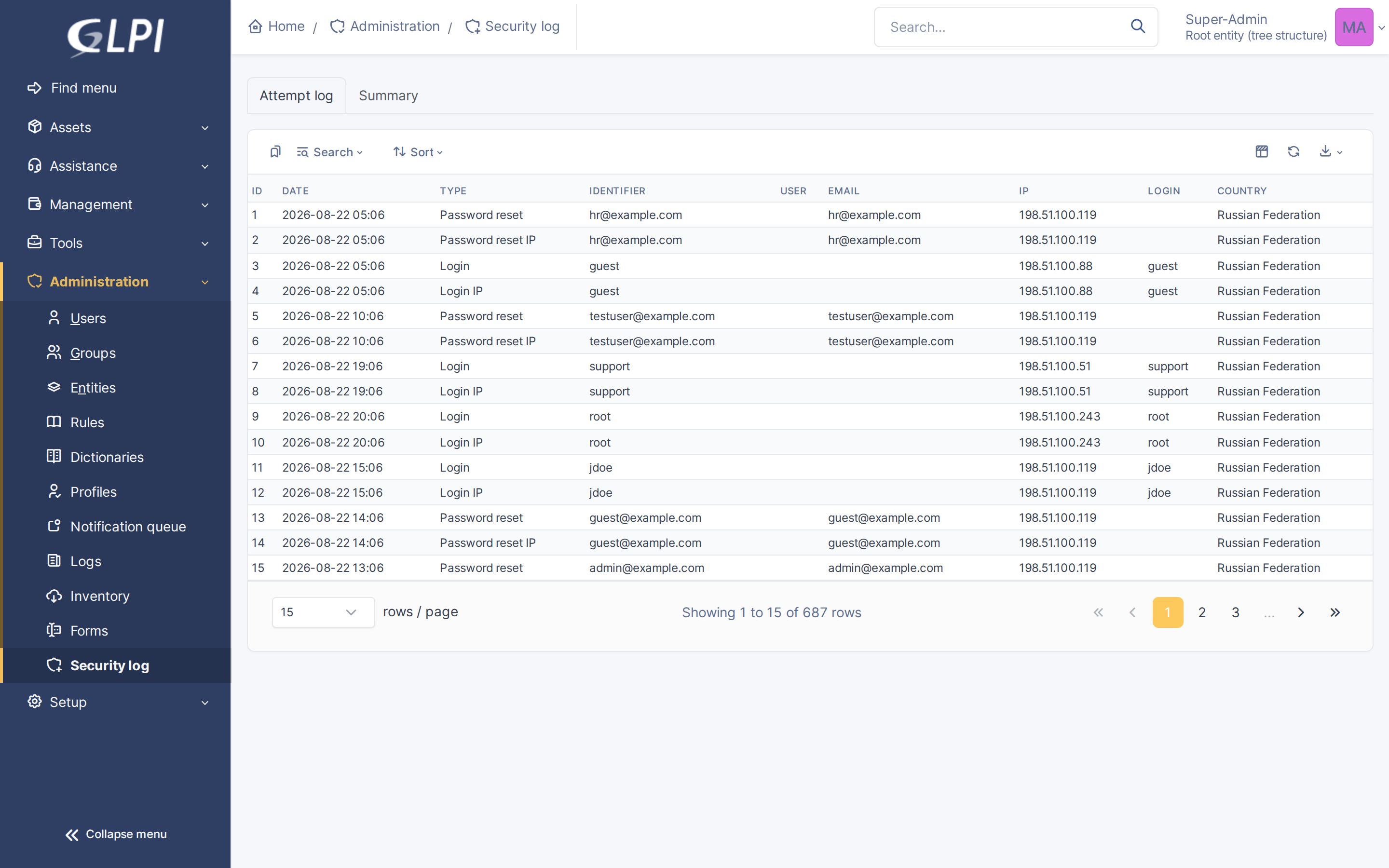Click the Setup gear icon
Image resolution: width=1389 pixels, height=868 pixels.
(35, 702)
